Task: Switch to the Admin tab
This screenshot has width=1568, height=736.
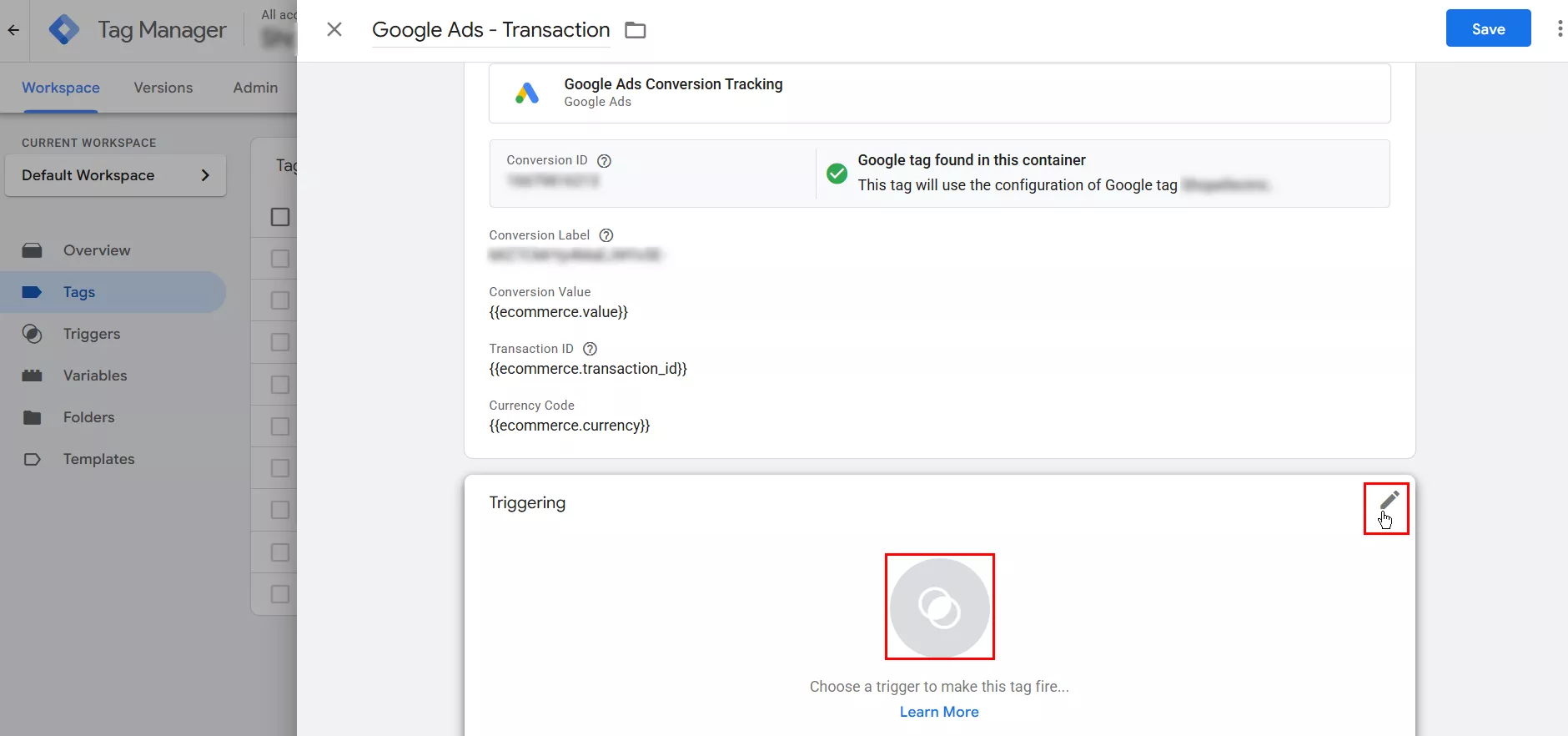Action: pos(255,88)
